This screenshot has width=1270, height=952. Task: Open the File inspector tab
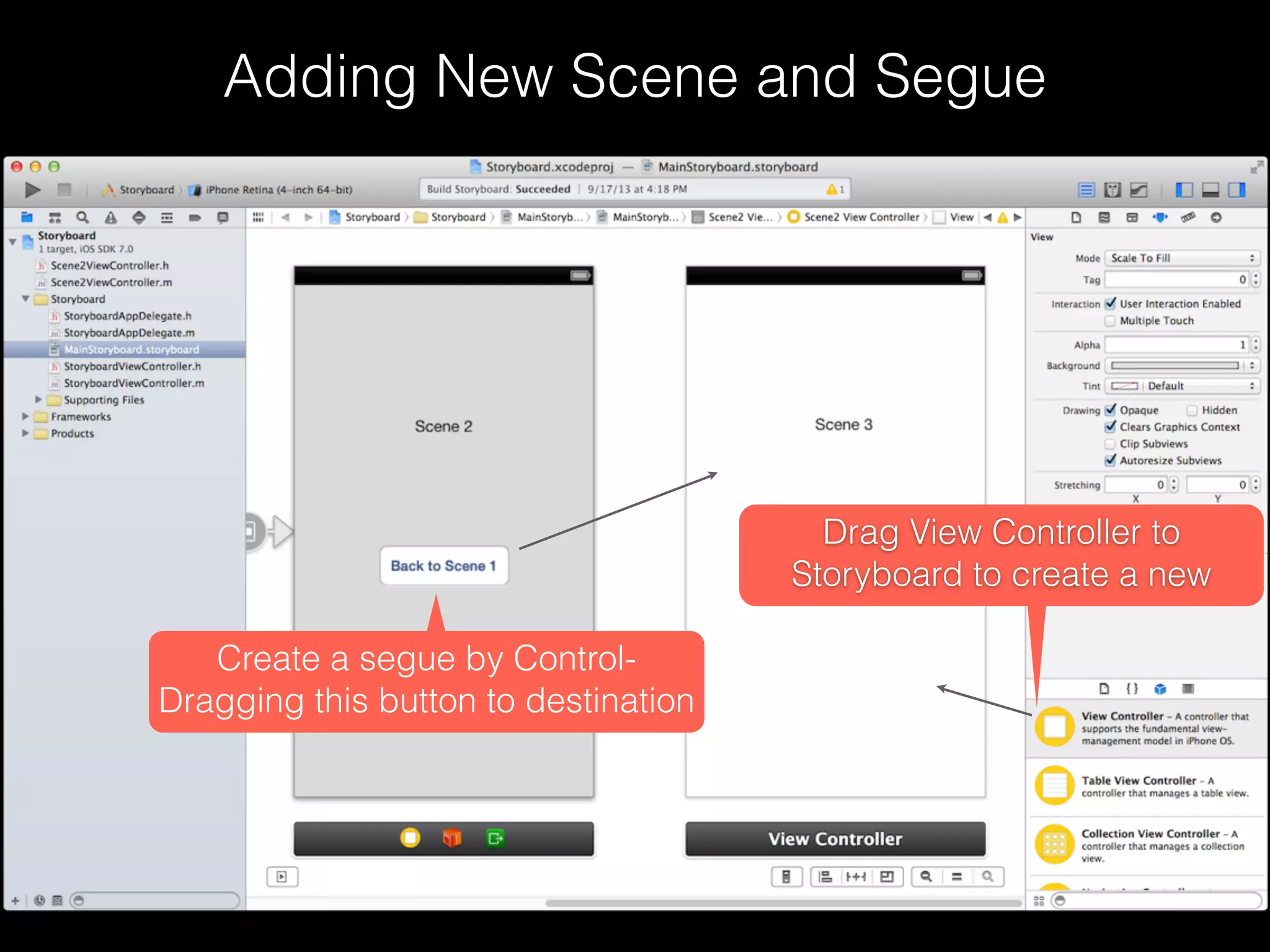click(1077, 218)
